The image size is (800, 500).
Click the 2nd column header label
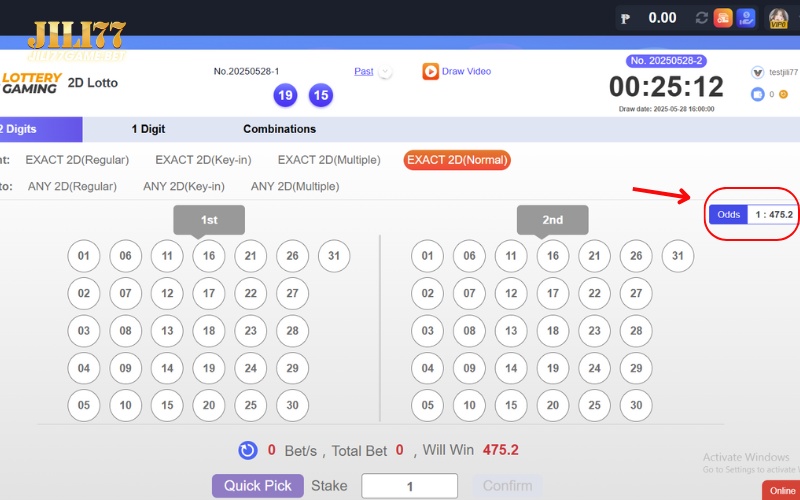553,220
